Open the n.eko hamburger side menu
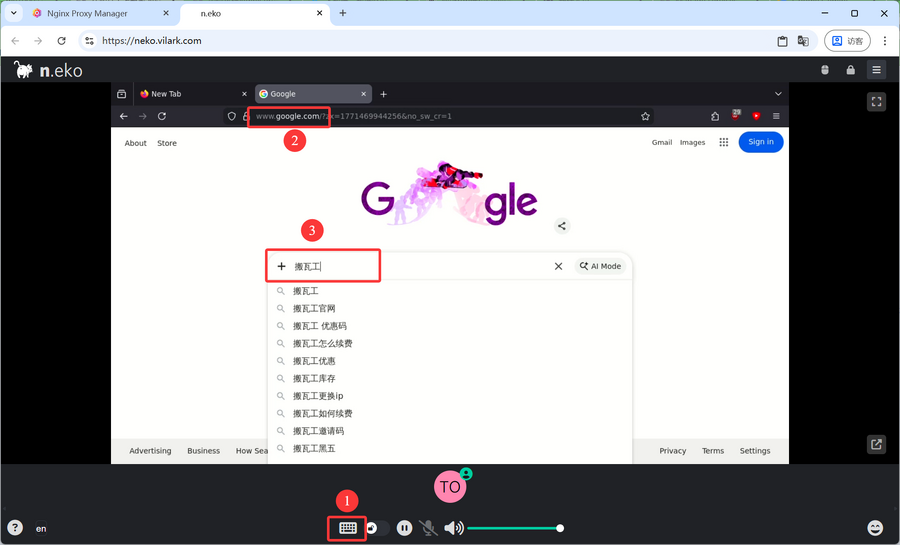 [x=876, y=70]
